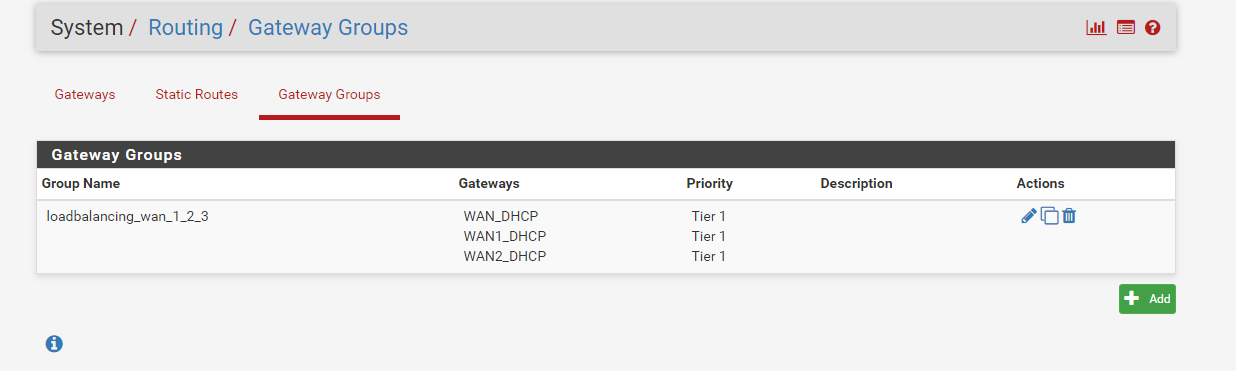1236x371 pixels.
Task: Show the blue info icon details
Action: [x=54, y=344]
